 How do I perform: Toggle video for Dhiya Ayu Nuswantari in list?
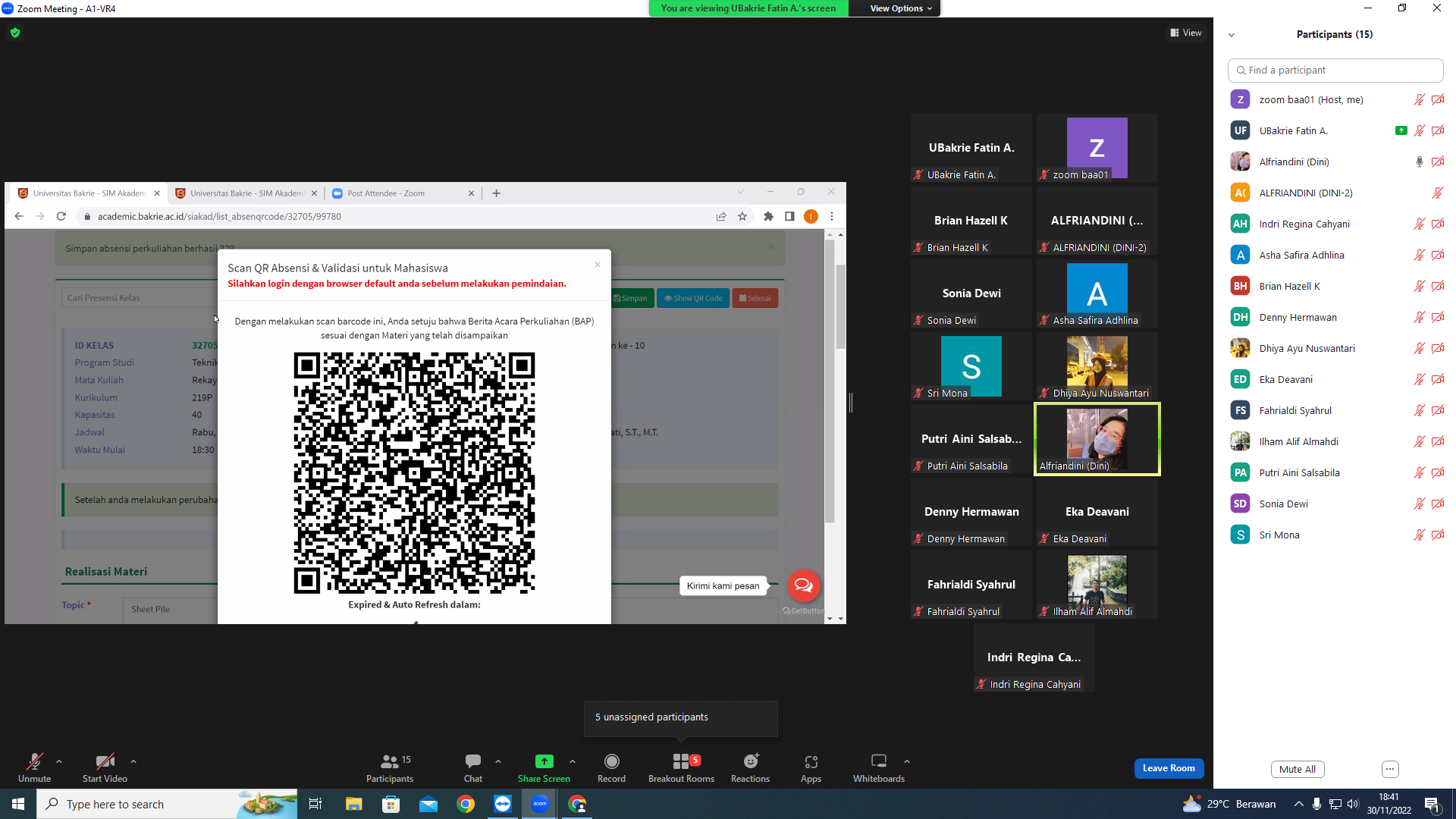coord(1438,348)
